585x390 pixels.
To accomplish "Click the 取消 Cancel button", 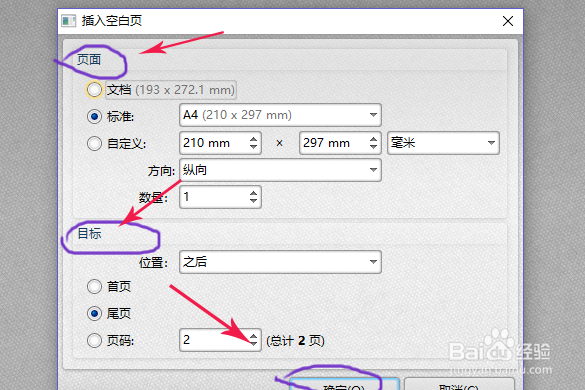I will point(460,384).
